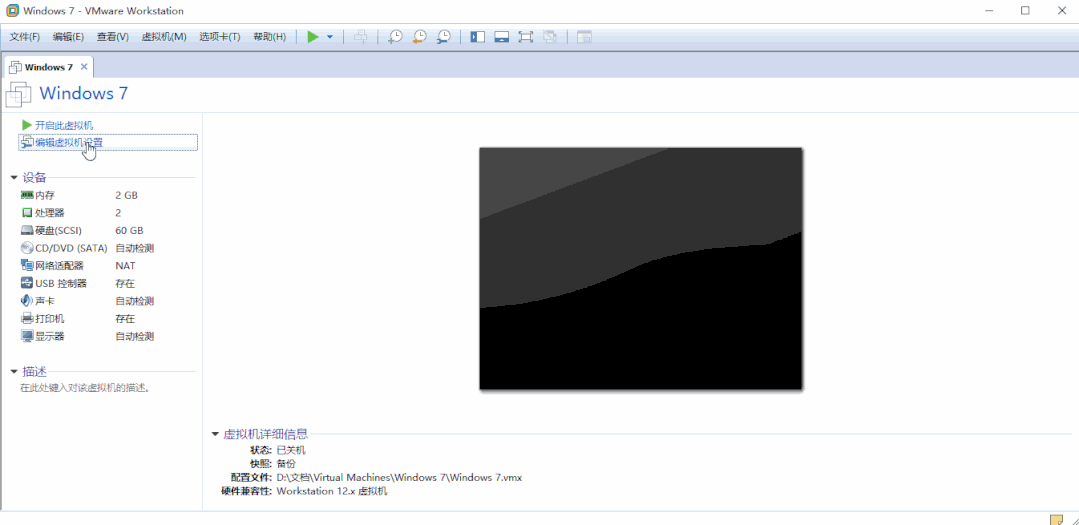The width and height of the screenshot is (1079, 525).
Task: Open the 文件(F) menu
Action: [x=25, y=37]
